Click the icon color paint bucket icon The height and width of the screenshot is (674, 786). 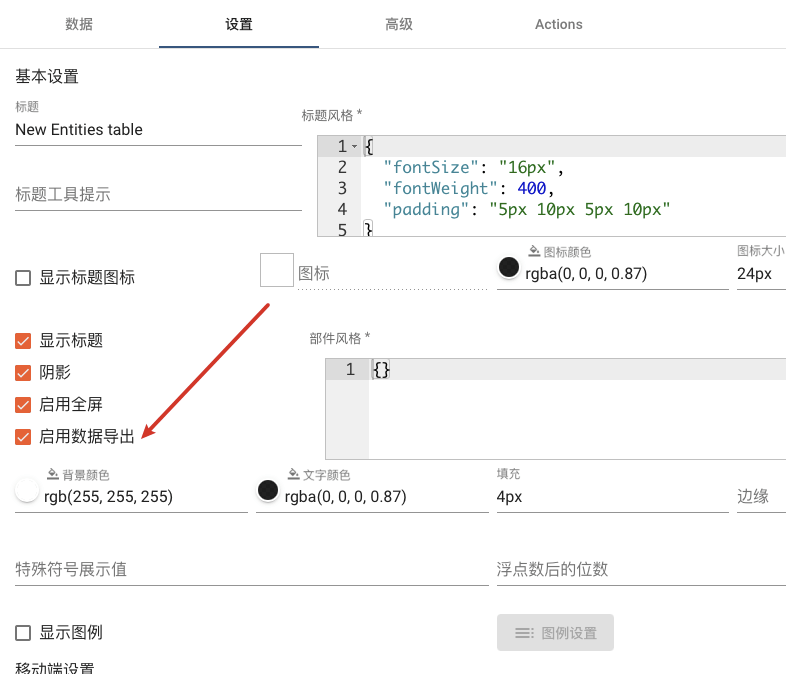[534, 251]
